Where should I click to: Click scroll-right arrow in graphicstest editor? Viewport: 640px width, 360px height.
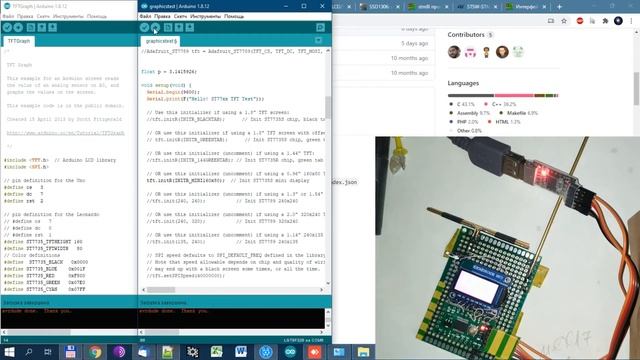point(322,290)
